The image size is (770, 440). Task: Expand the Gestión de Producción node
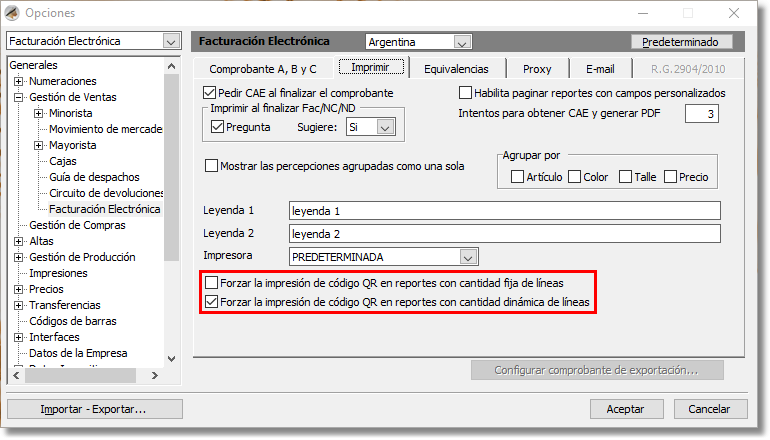(18, 257)
